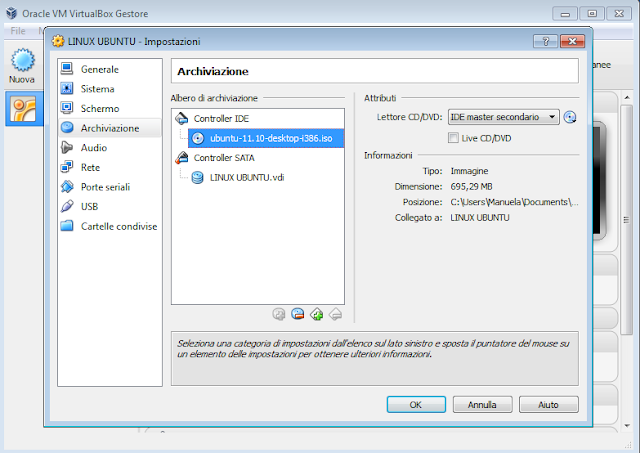Screen dimensions: 640x453
Task: Click the 695,29 MB dimension value
Action: [471, 187]
